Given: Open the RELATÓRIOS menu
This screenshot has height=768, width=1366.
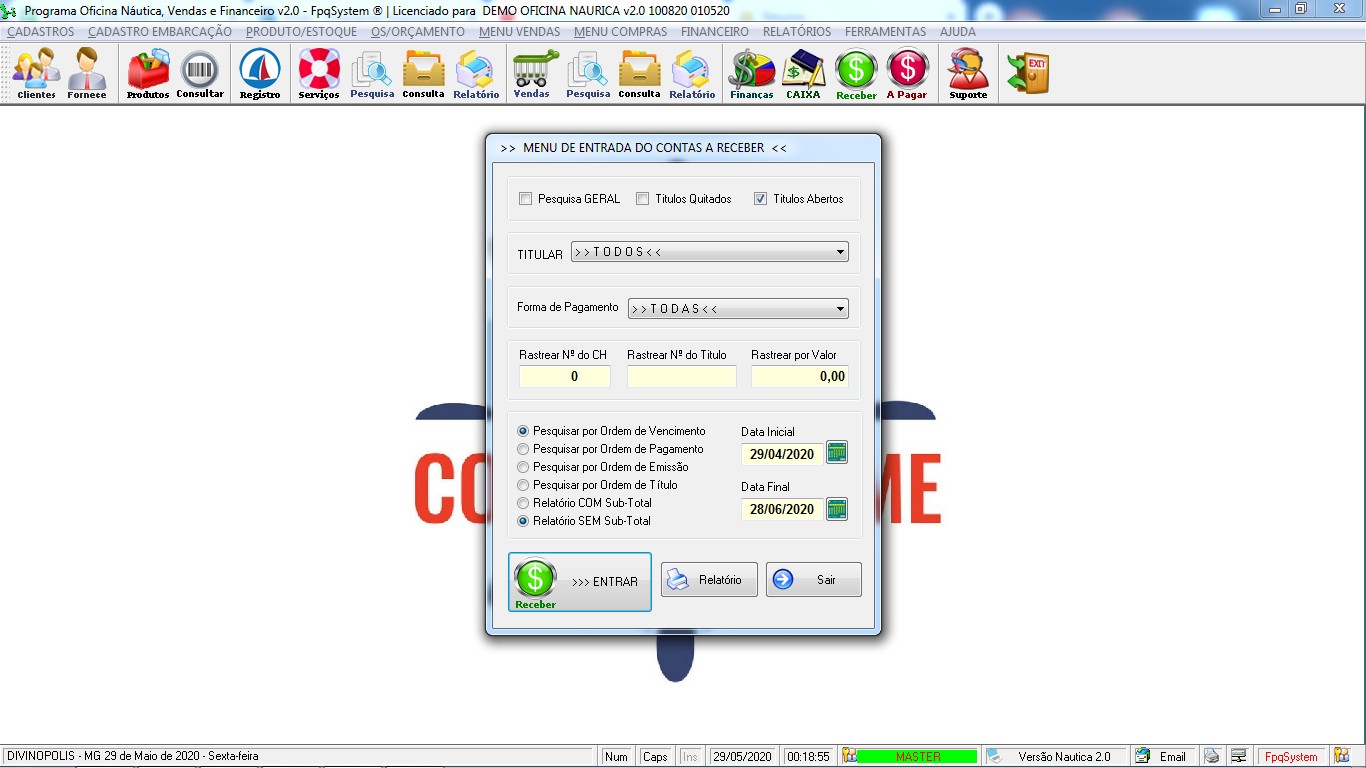Looking at the screenshot, I should [x=797, y=32].
